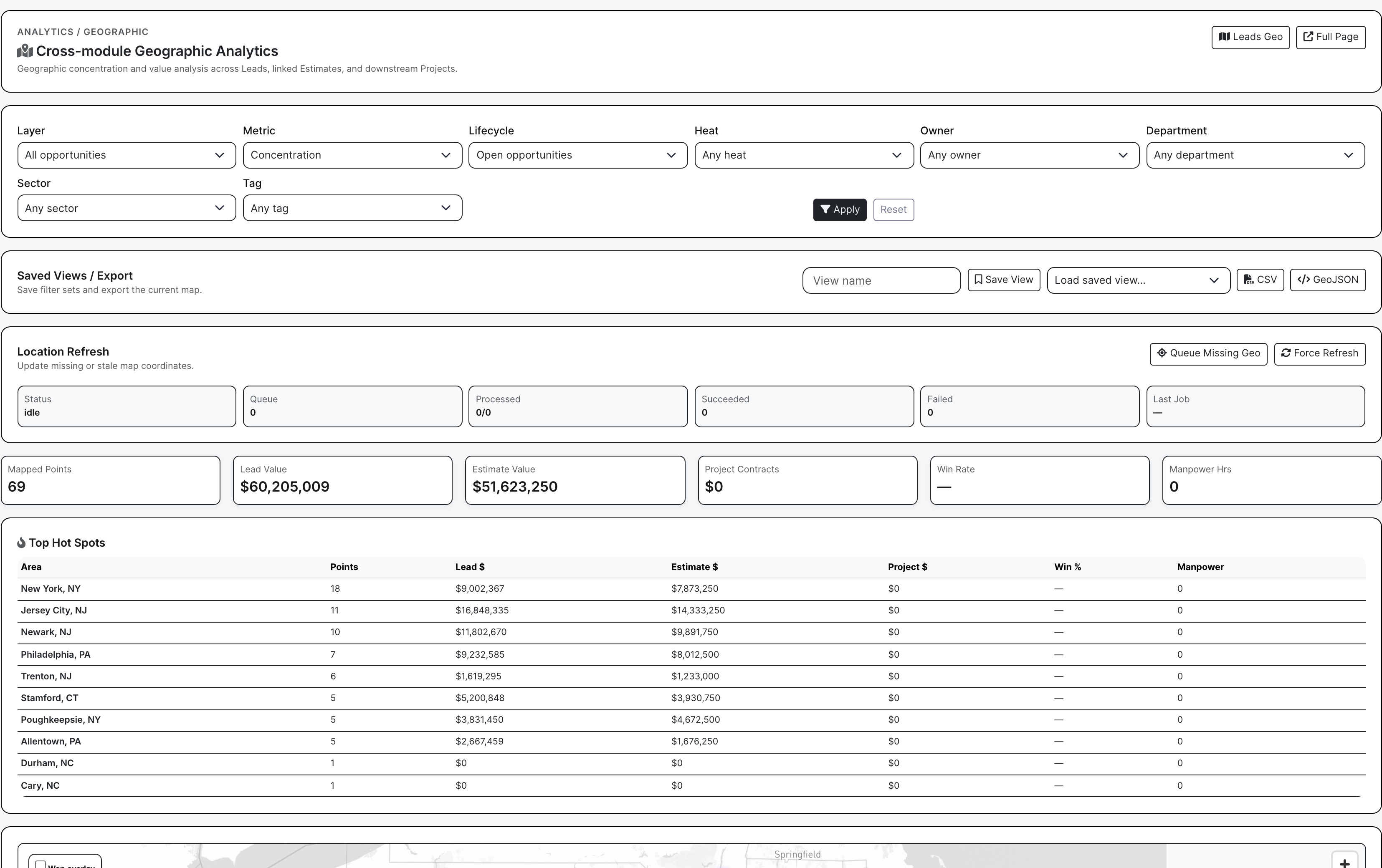Select the Project Contracts card
Viewport: 1382px width, 868px height.
click(x=807, y=481)
